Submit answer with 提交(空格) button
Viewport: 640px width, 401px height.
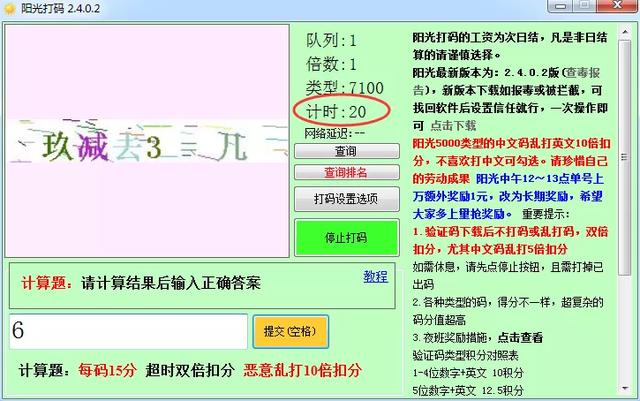(289, 331)
